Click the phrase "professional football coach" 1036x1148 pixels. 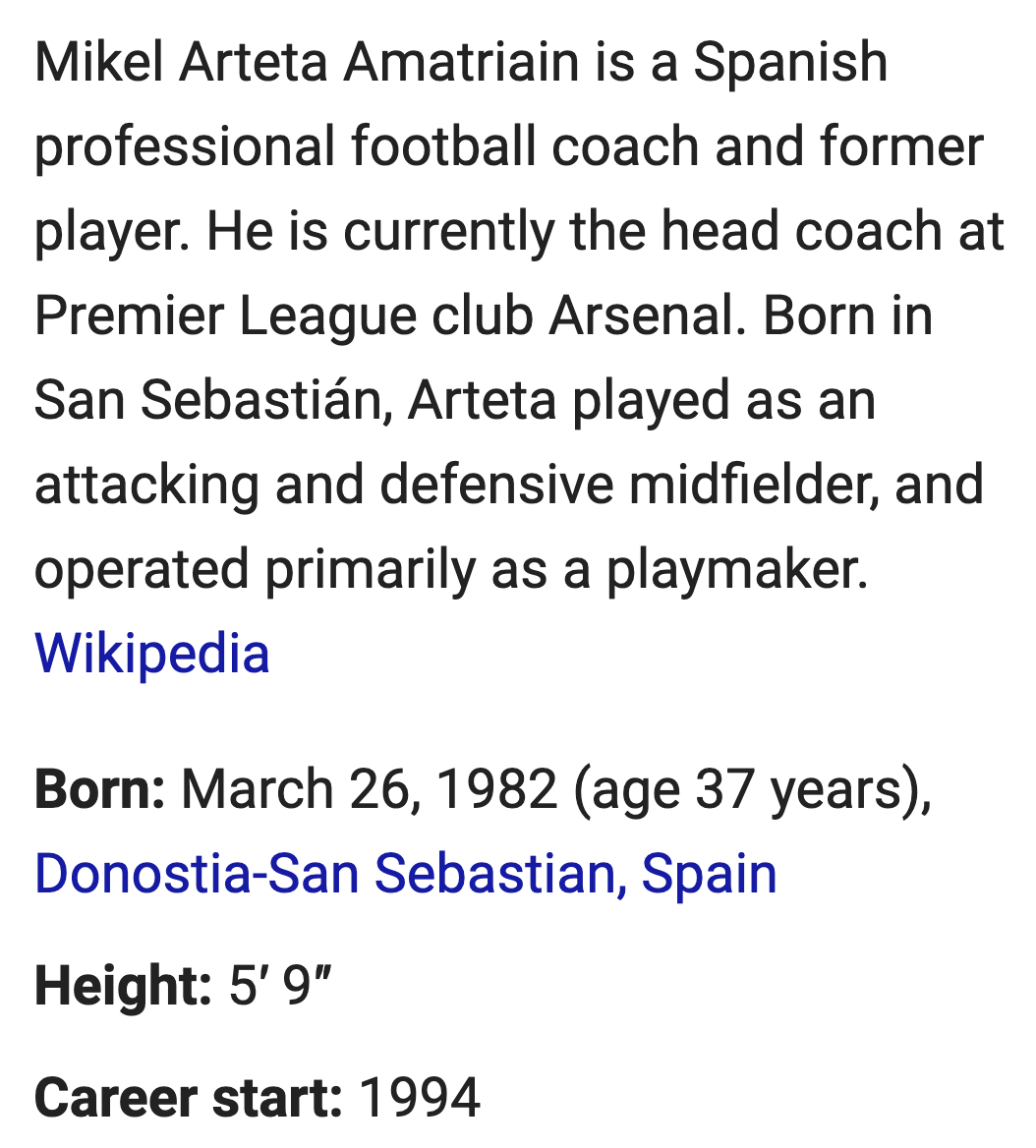pyautogui.click(x=367, y=146)
